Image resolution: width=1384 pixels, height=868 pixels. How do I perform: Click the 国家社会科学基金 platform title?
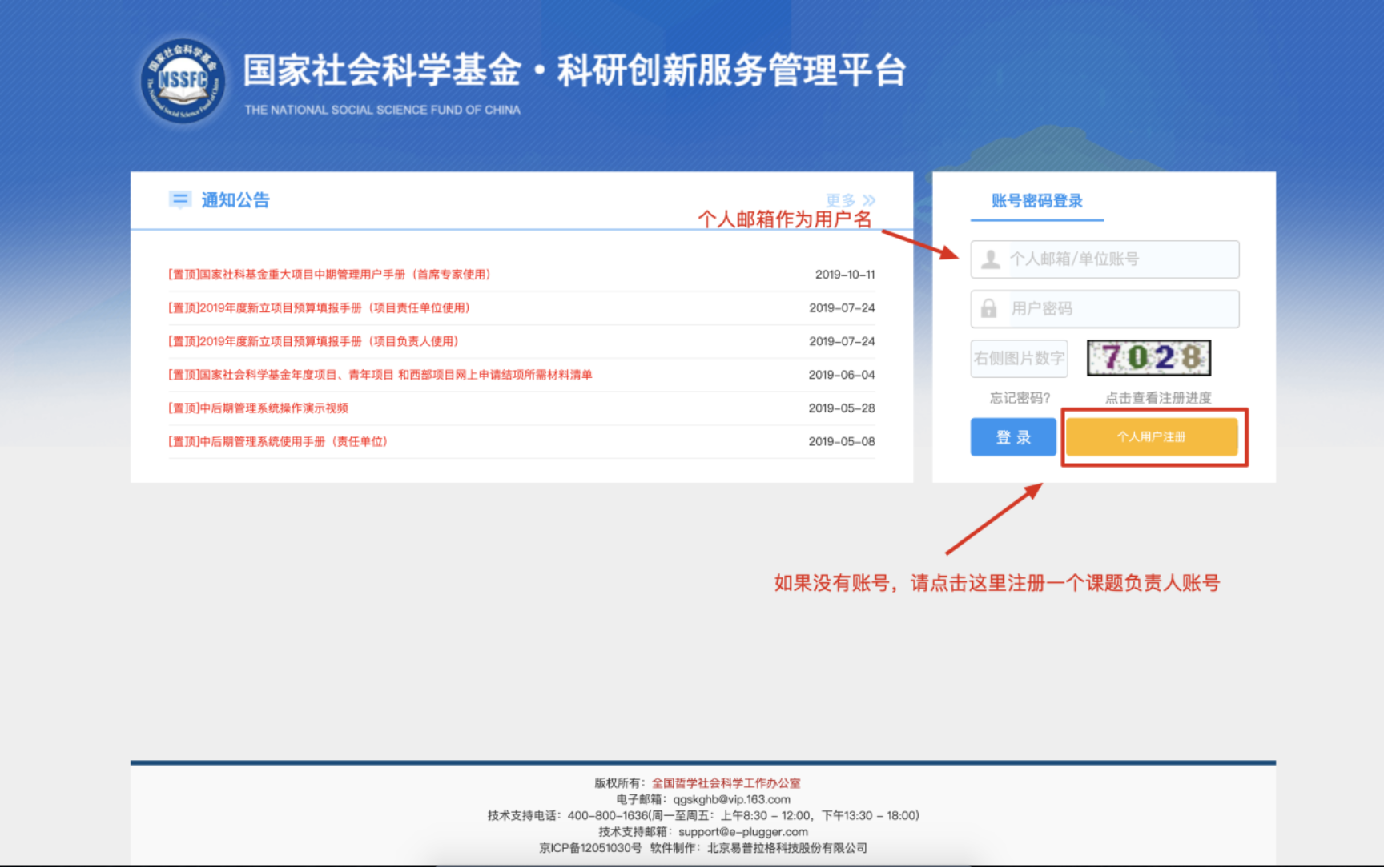tap(574, 70)
